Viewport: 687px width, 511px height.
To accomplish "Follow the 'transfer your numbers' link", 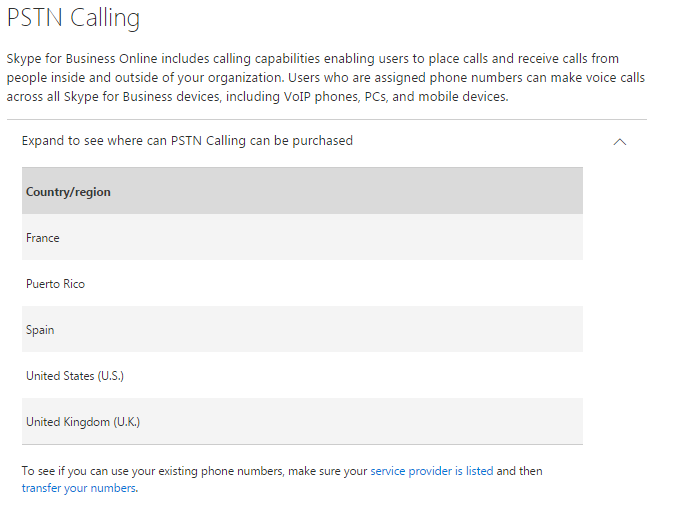I will (x=78, y=488).
